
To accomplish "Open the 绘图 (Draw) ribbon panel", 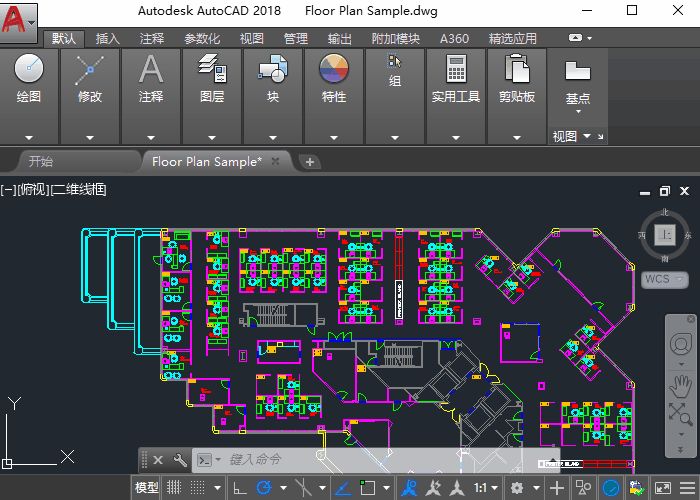I will point(29,72).
